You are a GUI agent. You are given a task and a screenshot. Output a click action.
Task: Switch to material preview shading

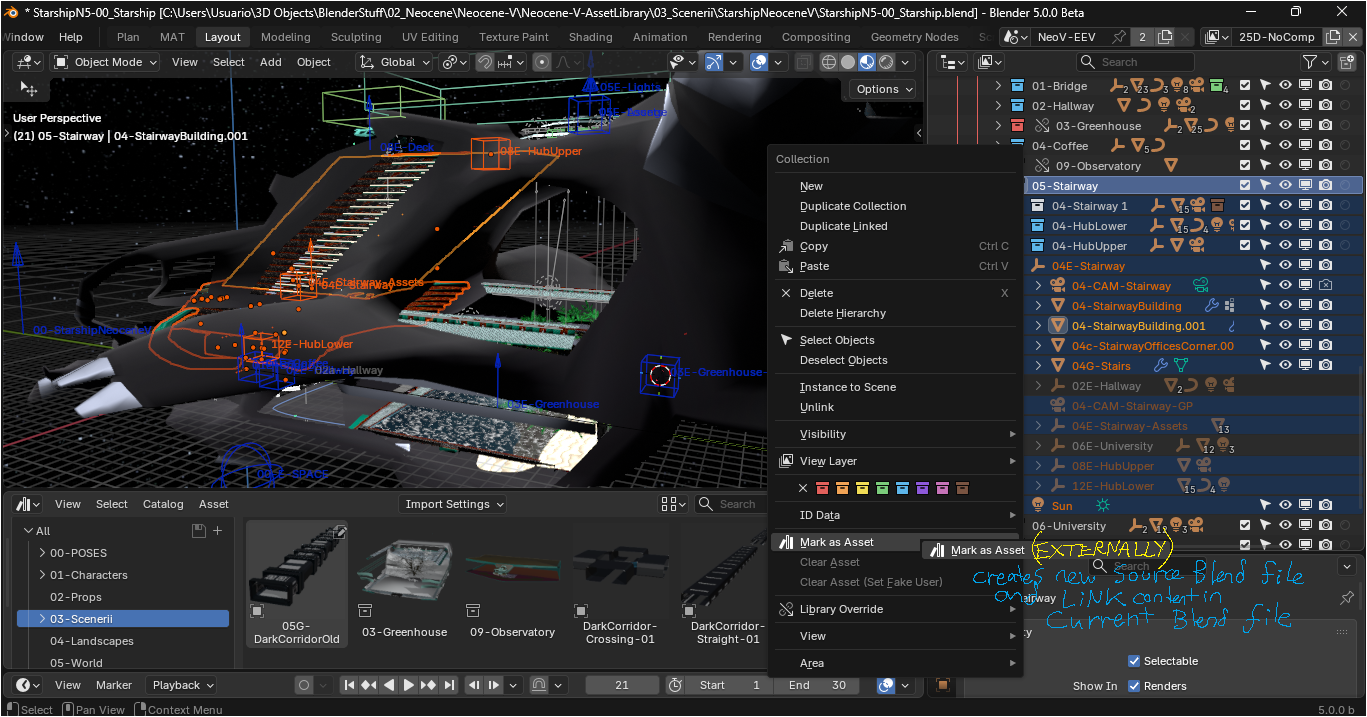[867, 62]
